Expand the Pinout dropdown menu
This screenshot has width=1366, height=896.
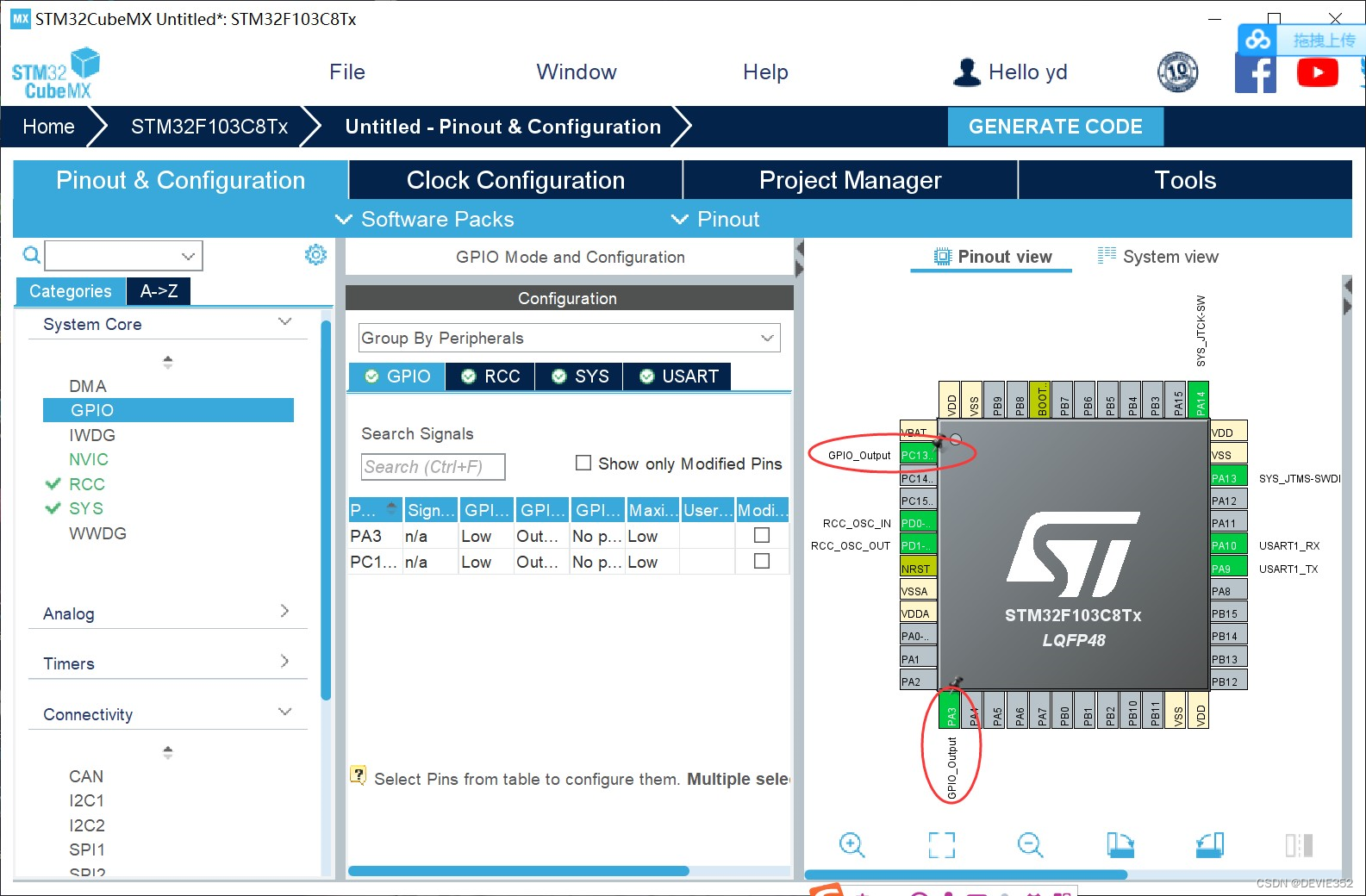715,219
